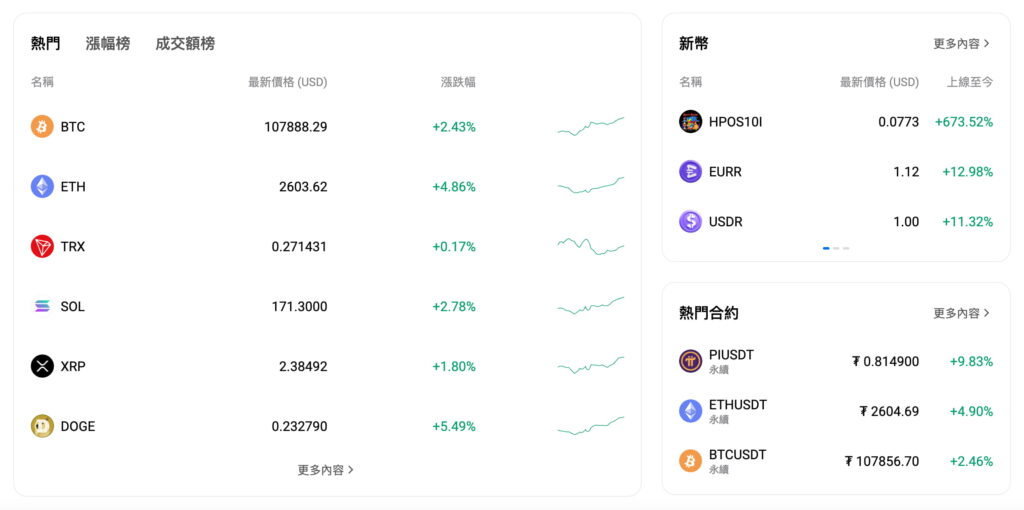
Task: Switch to the 成交額榜 tab
Action: (x=185, y=44)
